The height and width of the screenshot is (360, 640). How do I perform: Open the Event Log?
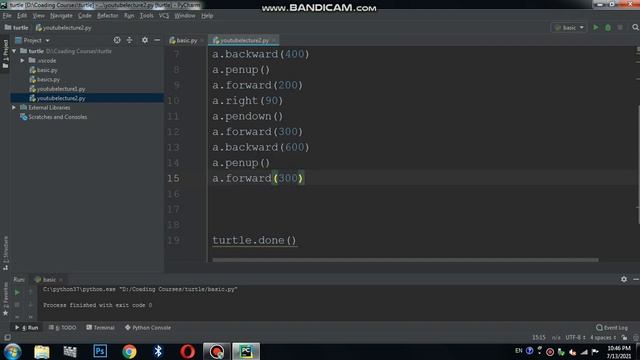point(611,327)
